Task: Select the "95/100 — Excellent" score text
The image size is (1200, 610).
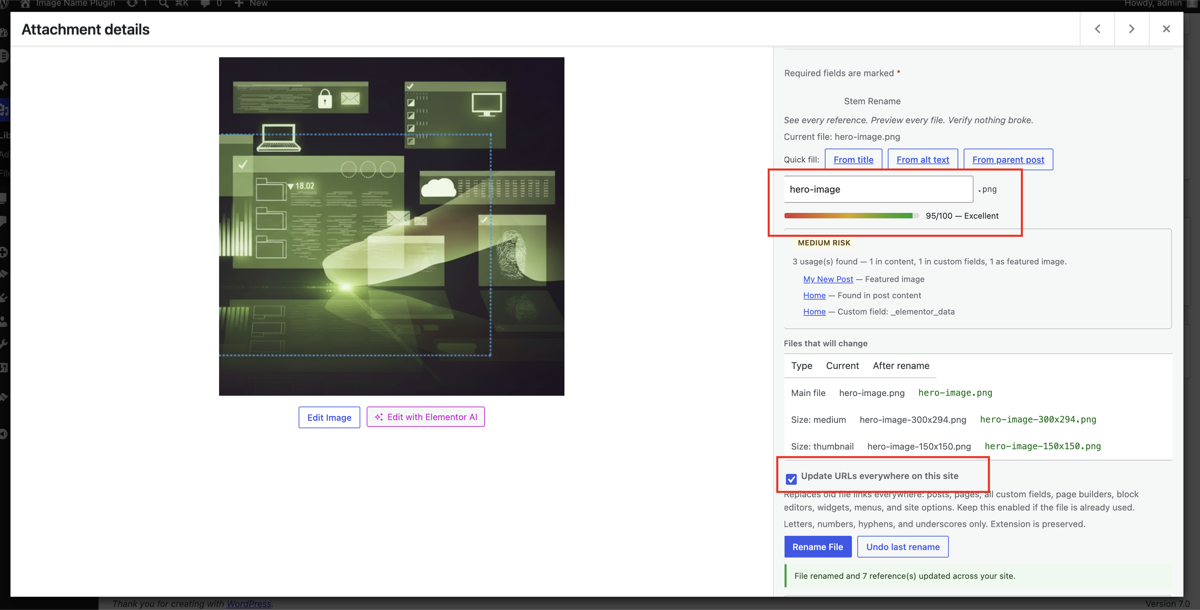Action: [x=962, y=216]
